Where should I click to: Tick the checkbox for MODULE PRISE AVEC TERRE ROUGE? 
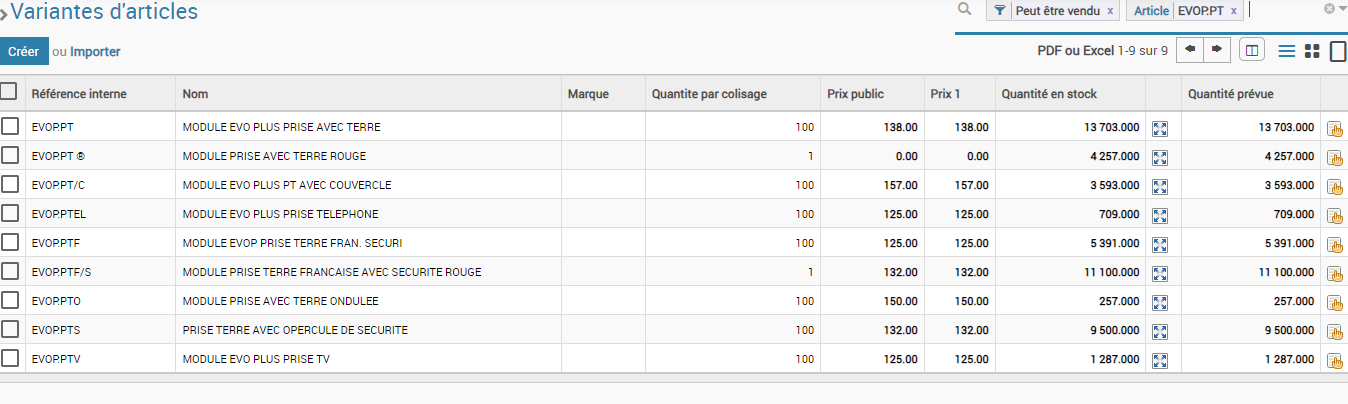10,156
